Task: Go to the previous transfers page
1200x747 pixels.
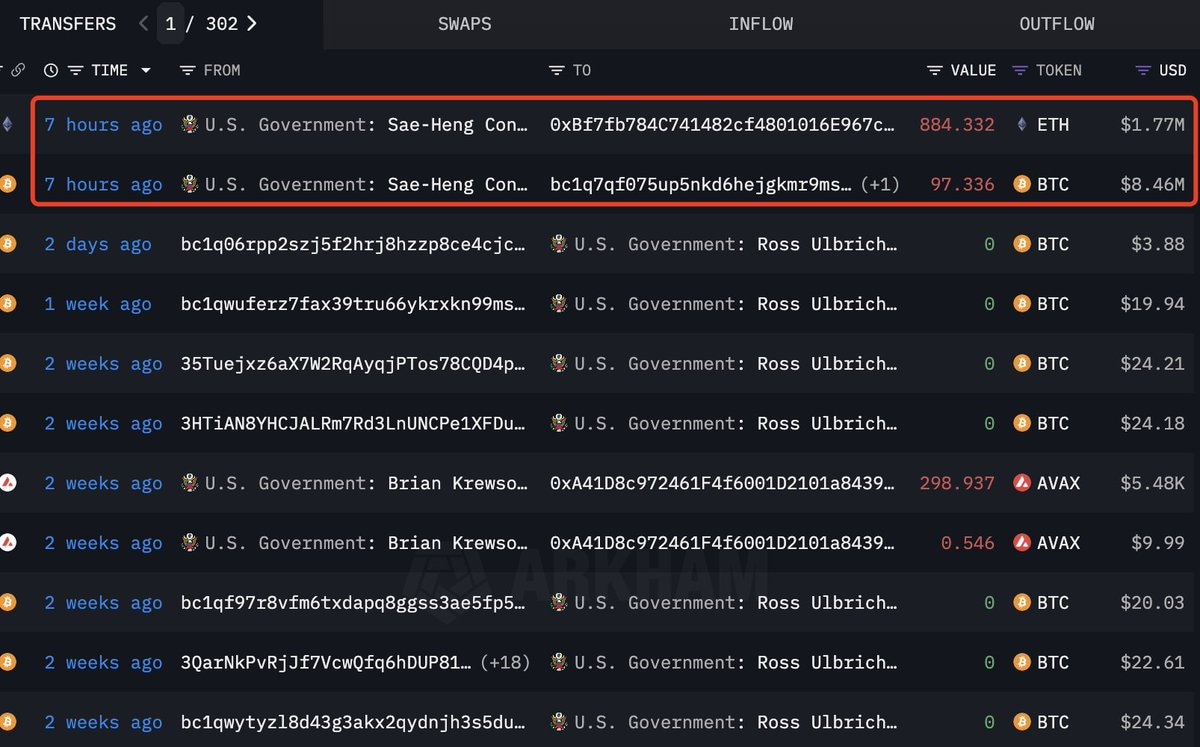Action: [x=144, y=23]
